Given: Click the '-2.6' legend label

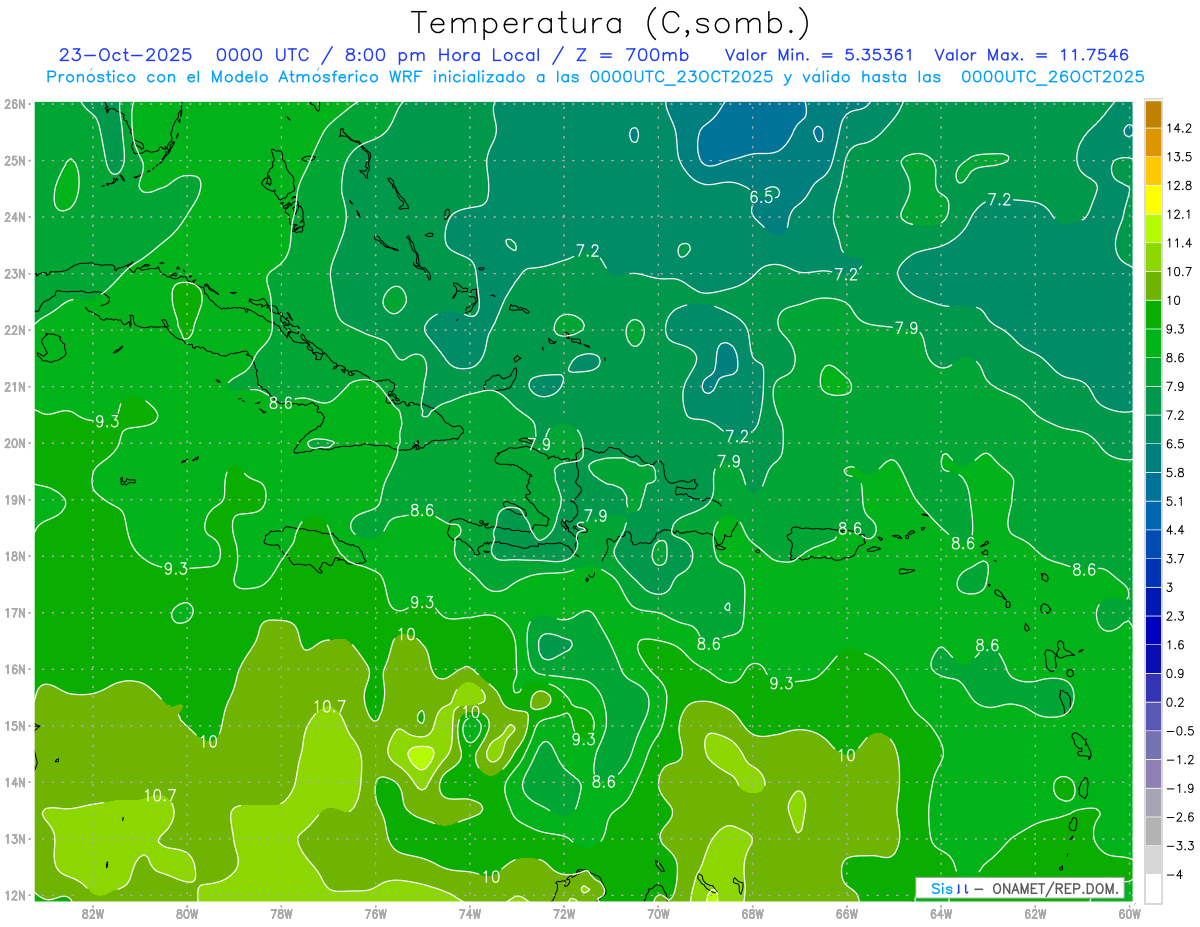Looking at the screenshot, I should pyautogui.click(x=1180, y=817).
